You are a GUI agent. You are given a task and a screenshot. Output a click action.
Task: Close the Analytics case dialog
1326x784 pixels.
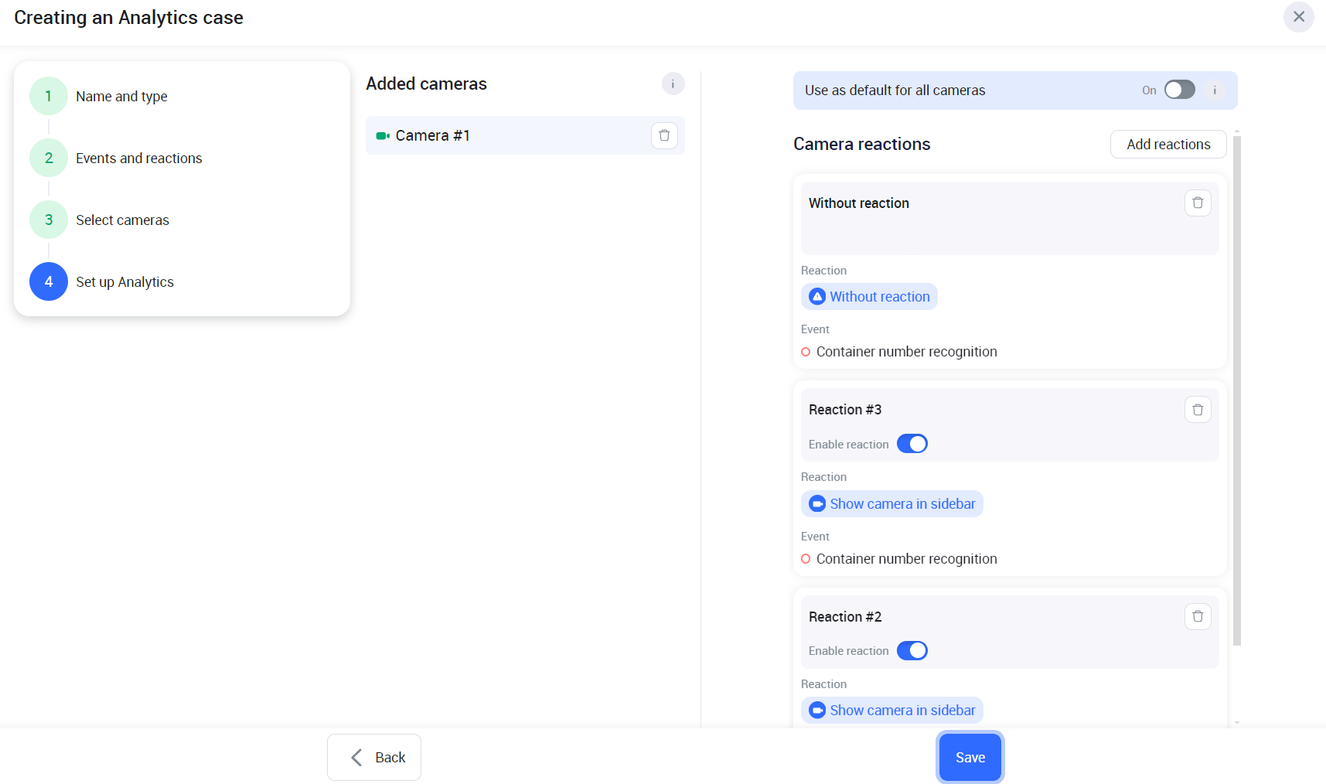point(1298,17)
